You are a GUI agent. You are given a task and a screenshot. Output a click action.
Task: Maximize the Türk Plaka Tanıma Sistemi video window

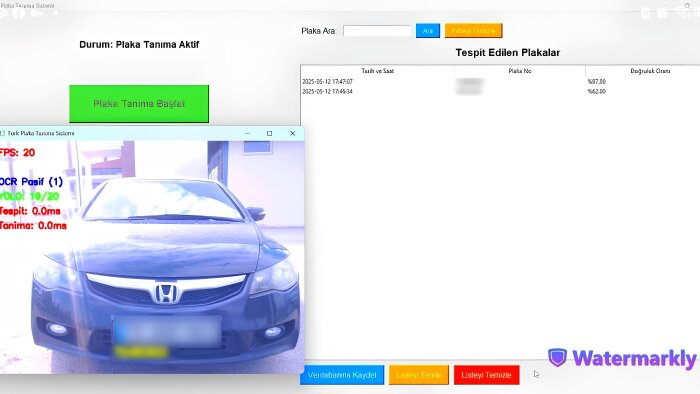coord(270,133)
